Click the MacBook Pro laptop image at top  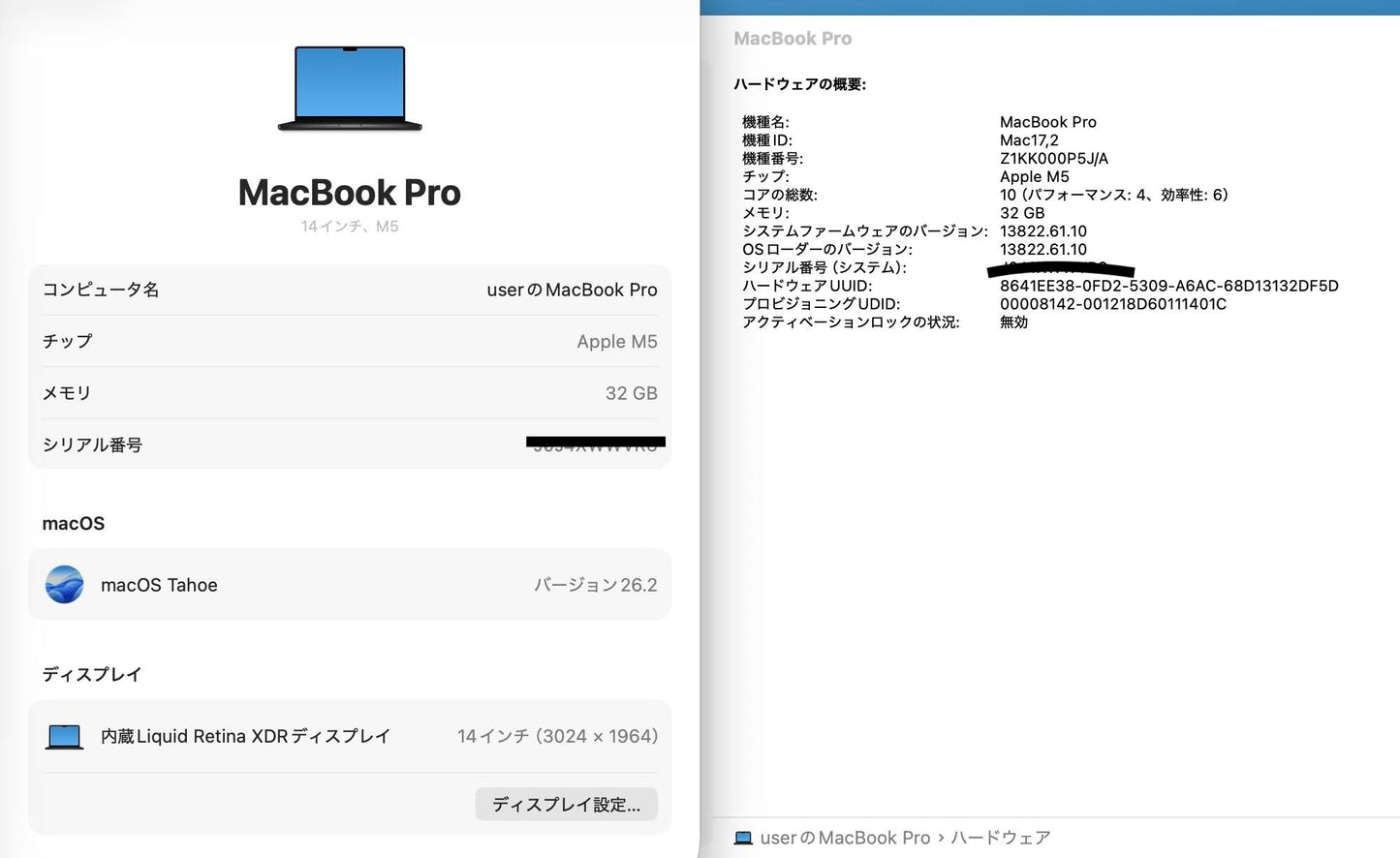(x=350, y=88)
